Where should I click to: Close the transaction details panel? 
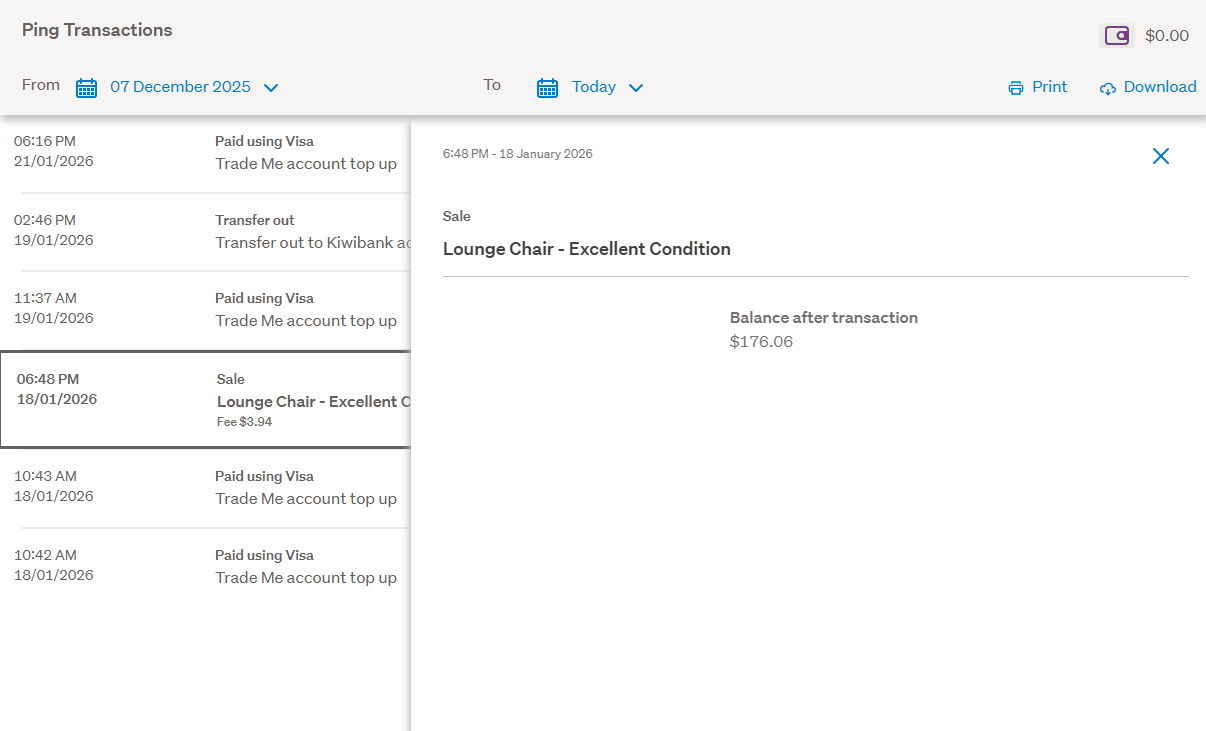coord(1160,156)
